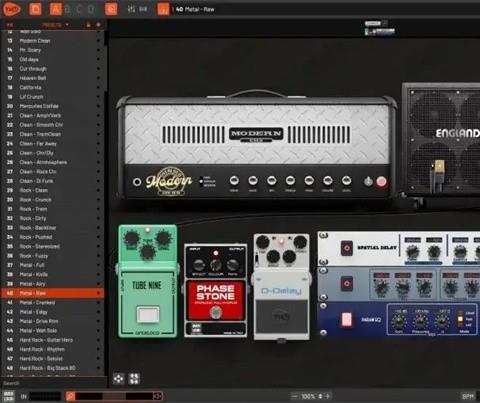Click orange button right of slot D
480x403 pixels.
tap(111, 9)
